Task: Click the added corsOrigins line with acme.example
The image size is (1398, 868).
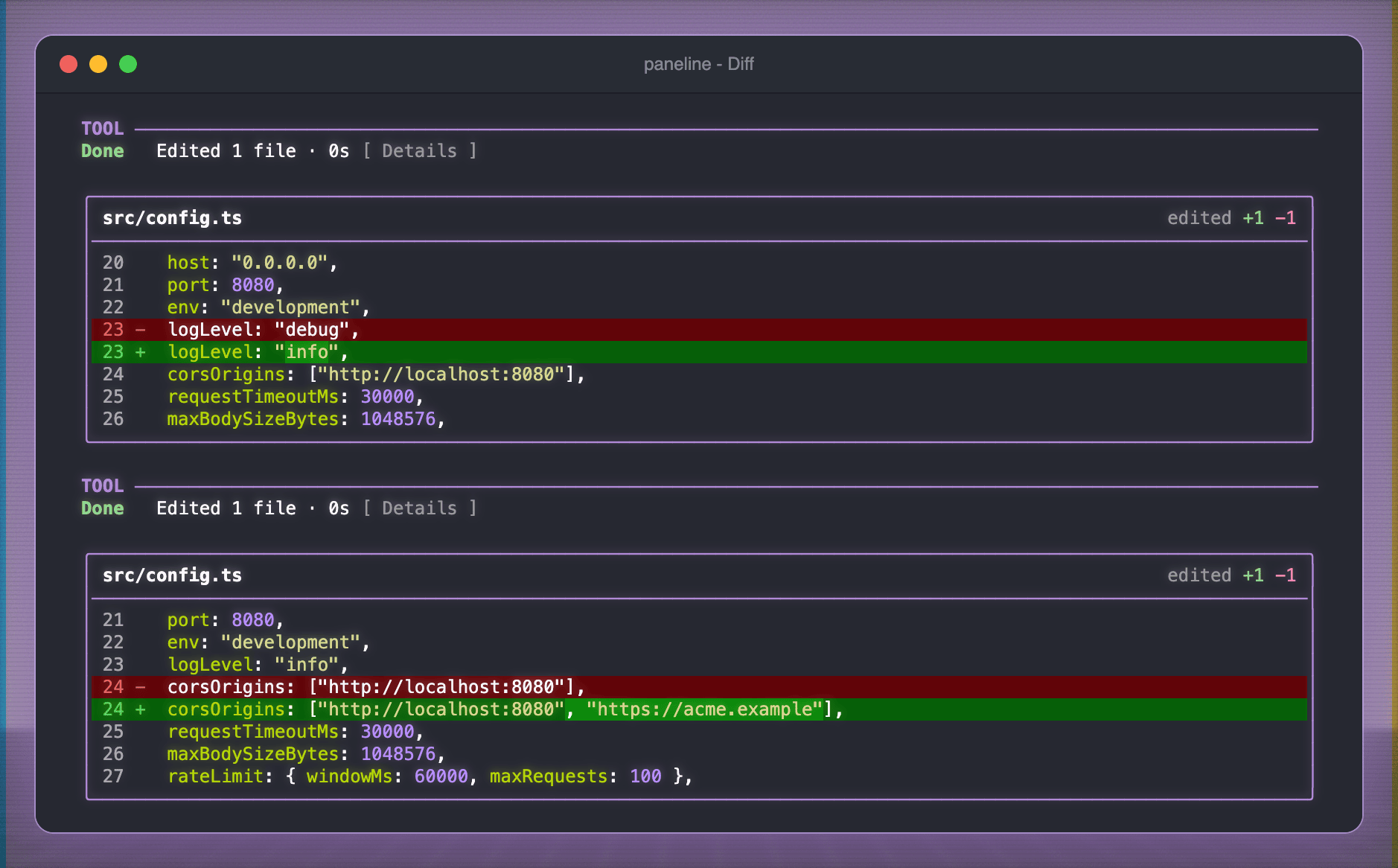Action: pos(699,709)
